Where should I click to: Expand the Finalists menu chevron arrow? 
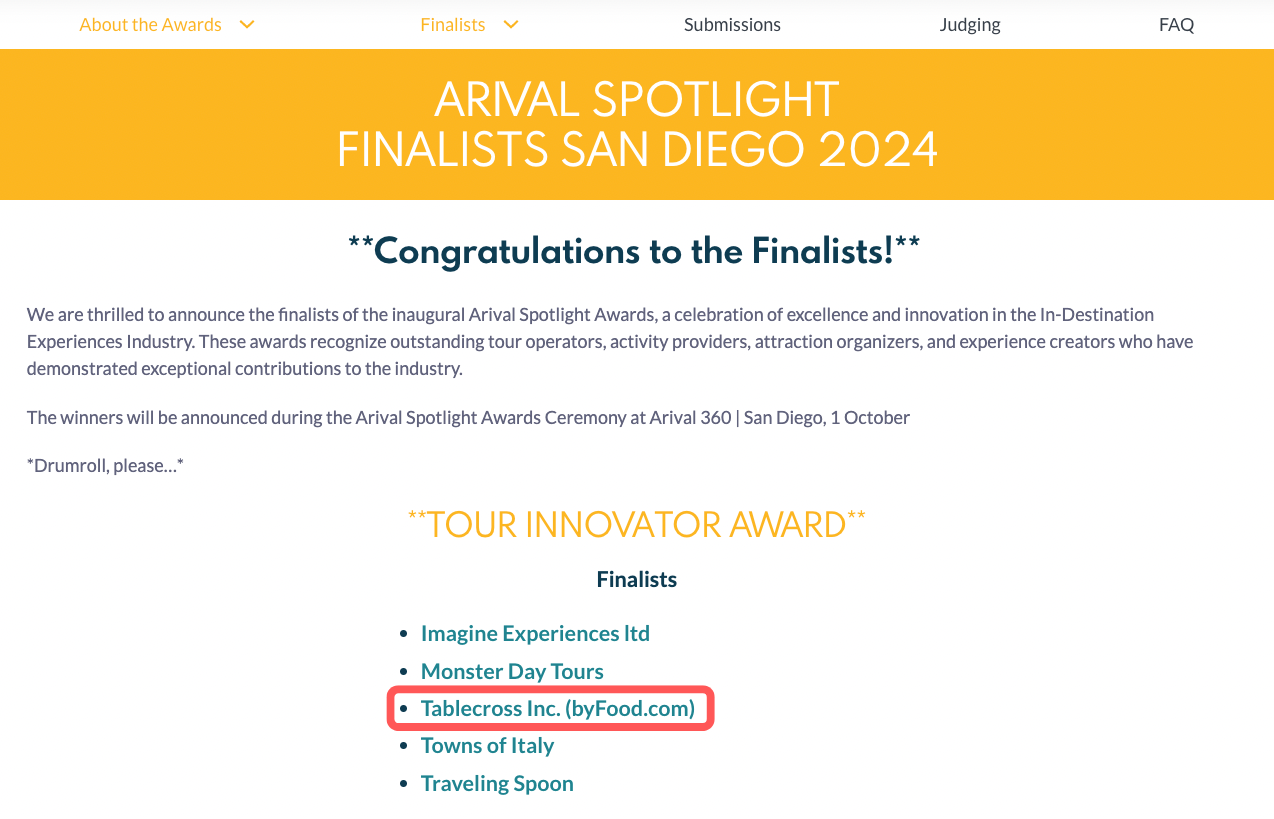coord(511,25)
